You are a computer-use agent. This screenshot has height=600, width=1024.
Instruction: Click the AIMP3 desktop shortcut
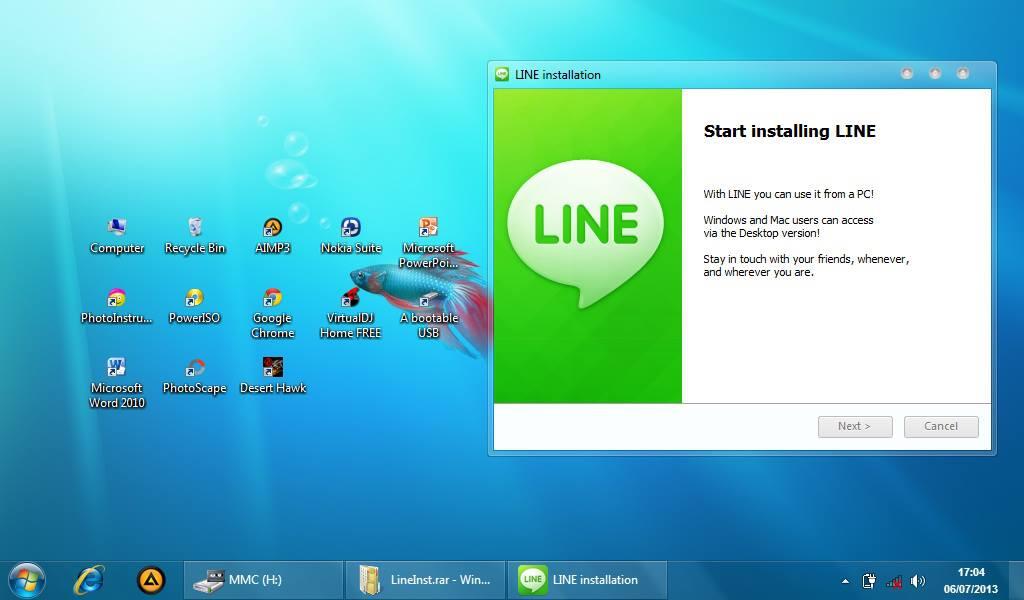click(x=272, y=229)
